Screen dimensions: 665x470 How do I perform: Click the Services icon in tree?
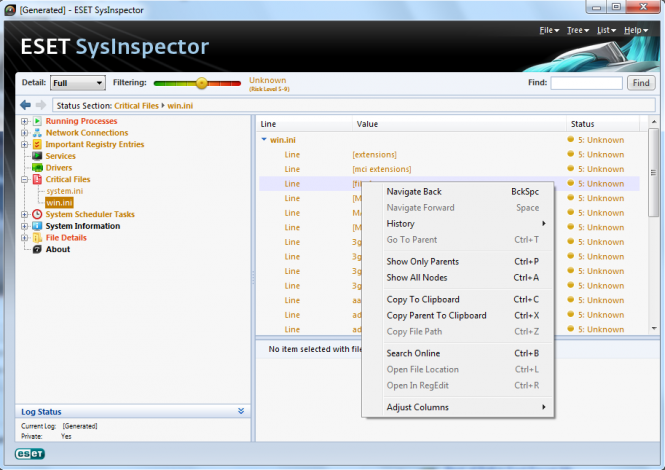coord(37,156)
